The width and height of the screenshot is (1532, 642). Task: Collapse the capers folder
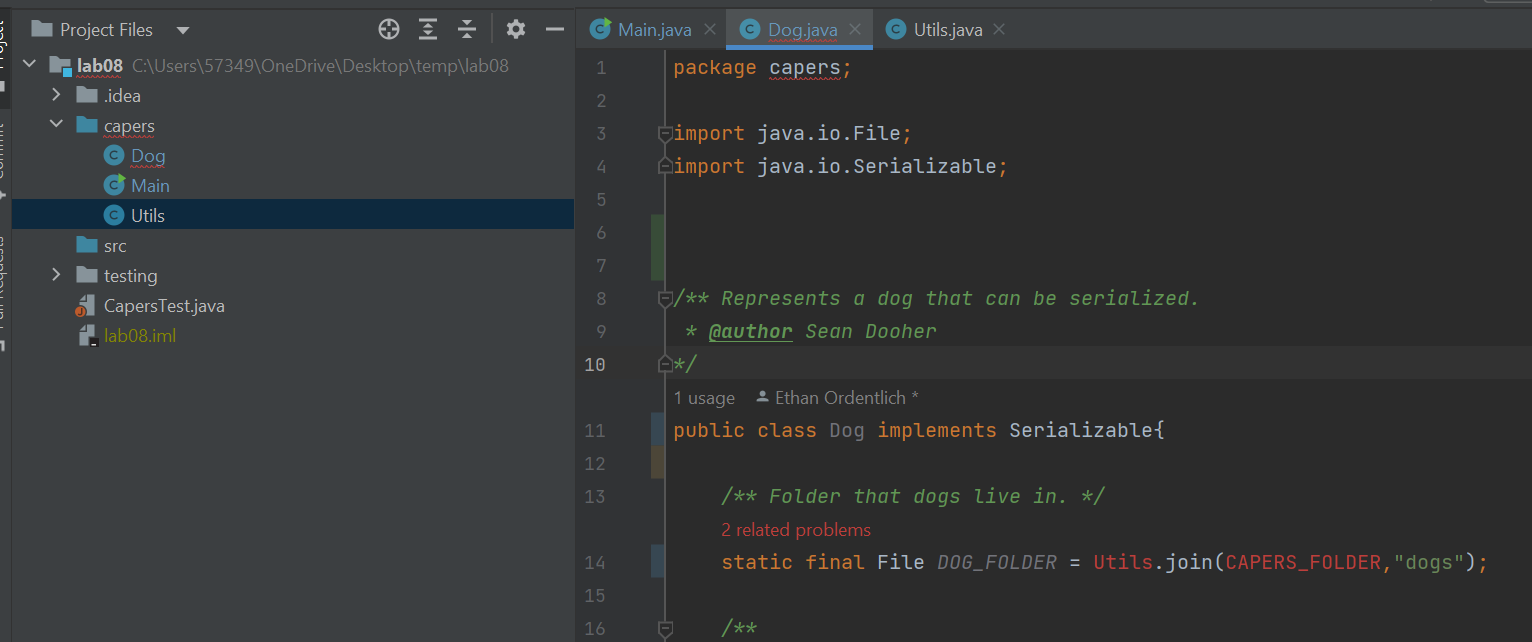coord(57,126)
